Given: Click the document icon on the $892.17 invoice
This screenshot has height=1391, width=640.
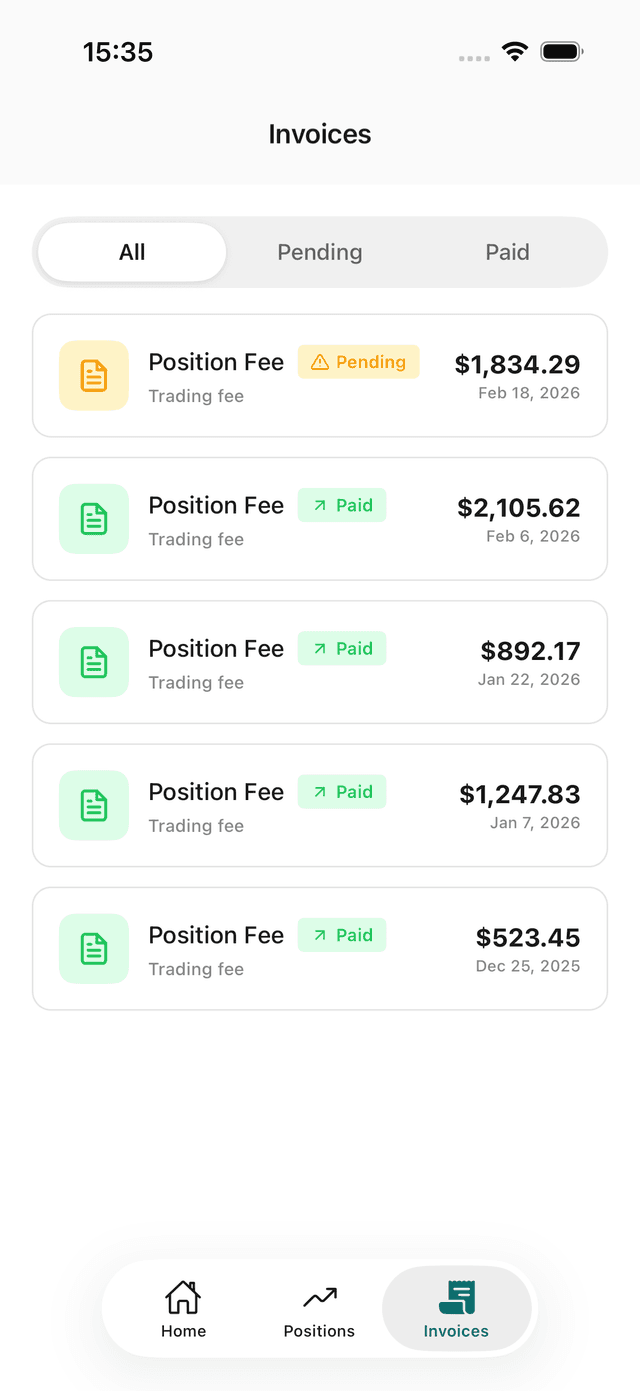Looking at the screenshot, I should (x=93, y=662).
